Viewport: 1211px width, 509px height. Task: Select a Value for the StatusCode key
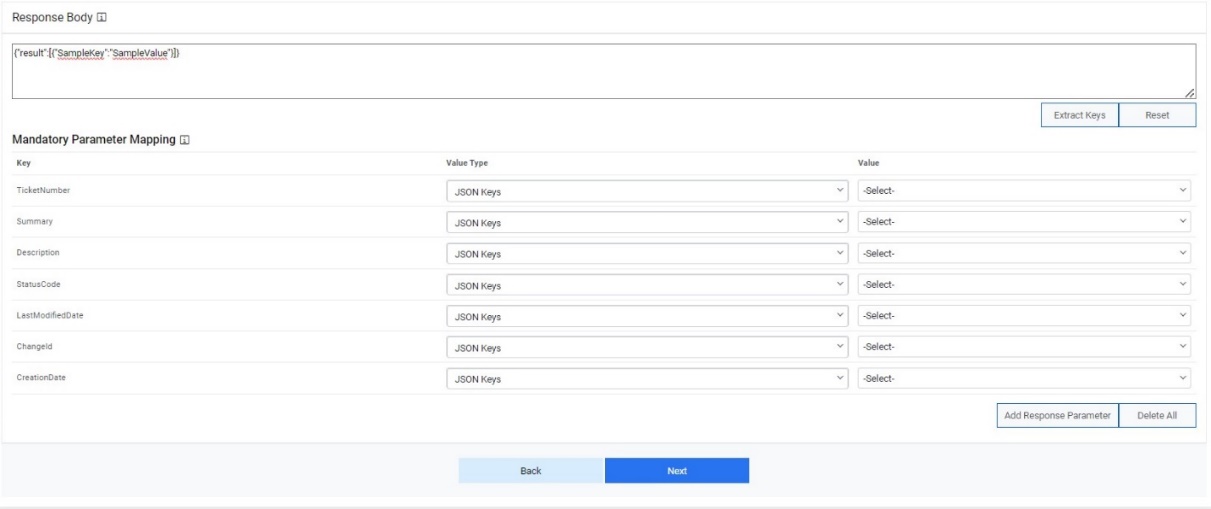point(1025,285)
